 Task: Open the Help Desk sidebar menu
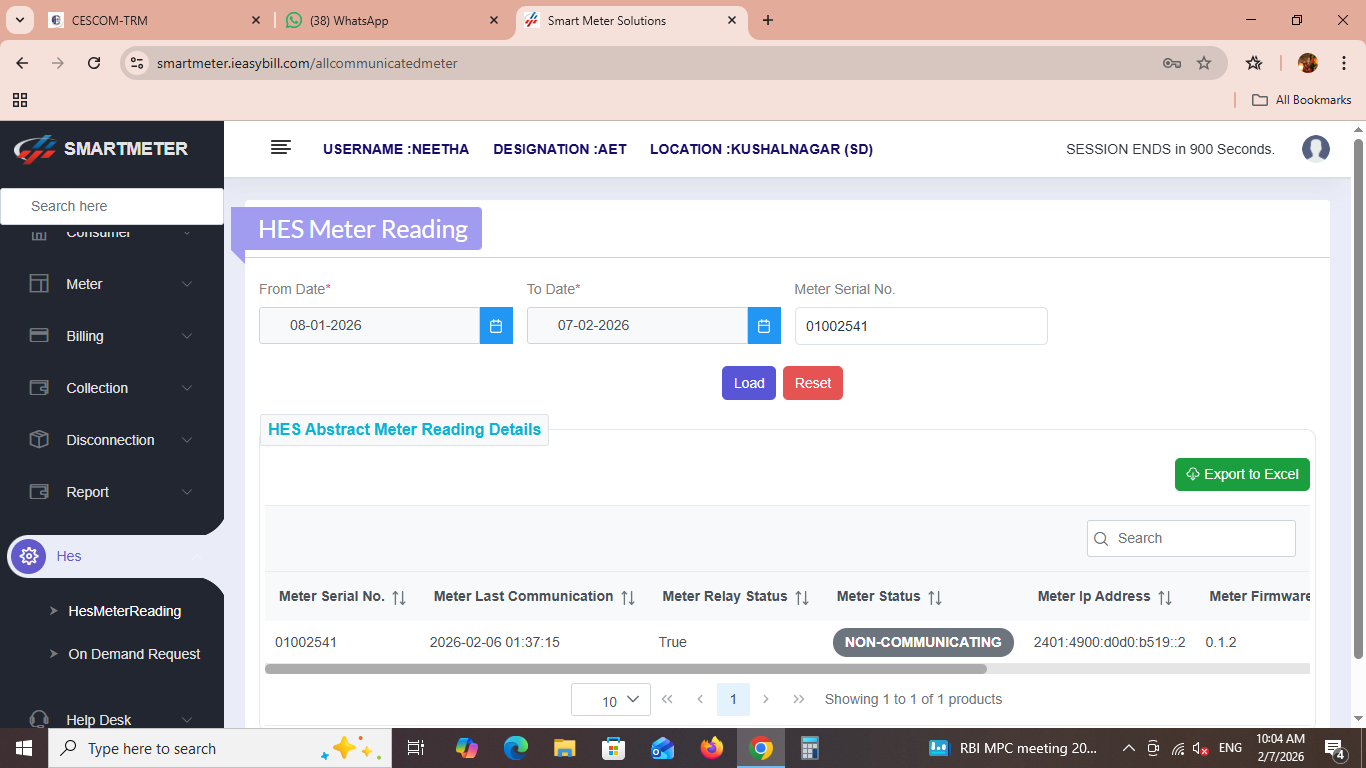click(x=112, y=720)
